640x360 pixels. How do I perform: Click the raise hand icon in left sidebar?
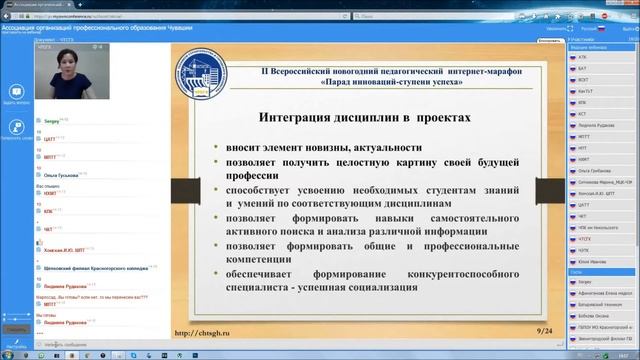tap(16, 127)
